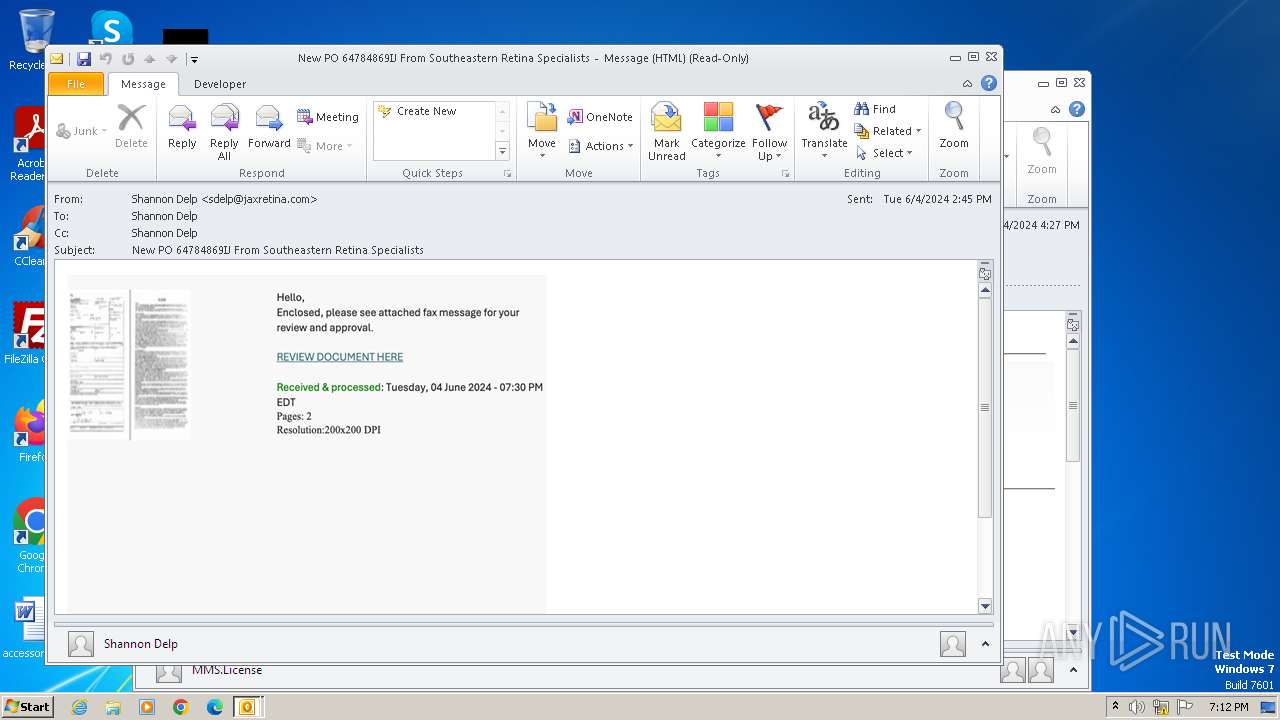Click Shannon Delp avatar in People Pane

tap(81, 644)
